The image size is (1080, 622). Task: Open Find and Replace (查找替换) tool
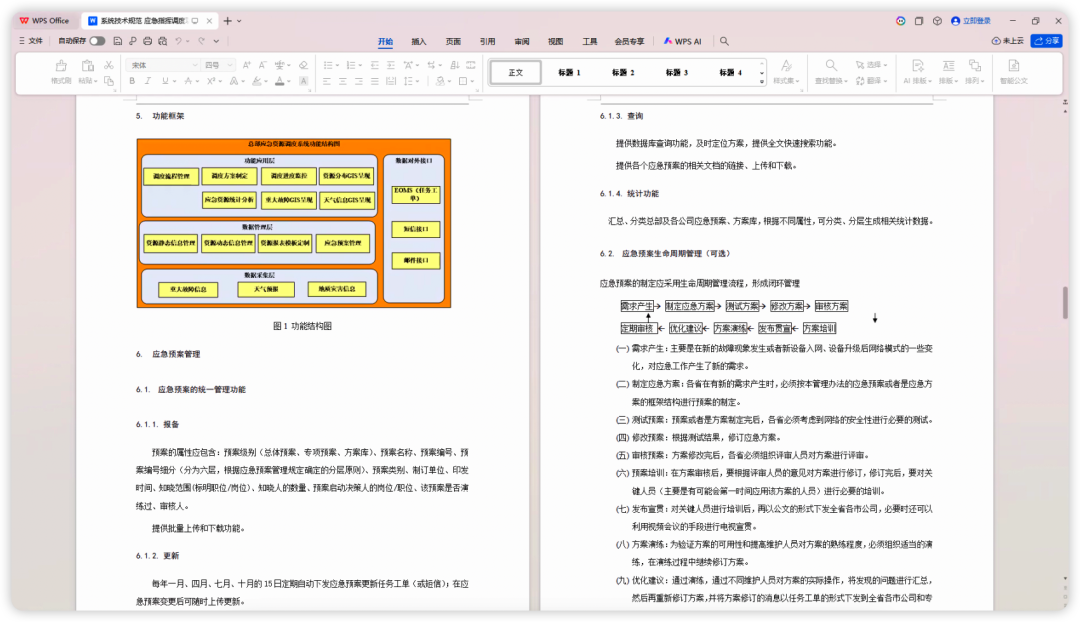(x=831, y=72)
